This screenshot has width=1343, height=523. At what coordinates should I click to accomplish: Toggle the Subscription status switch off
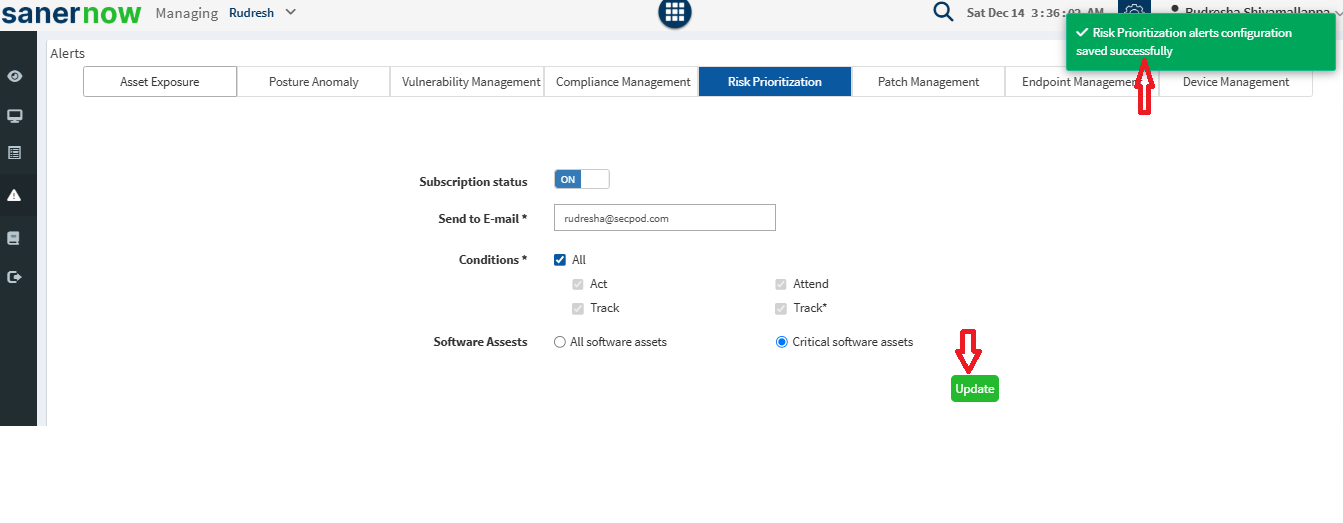(581, 180)
